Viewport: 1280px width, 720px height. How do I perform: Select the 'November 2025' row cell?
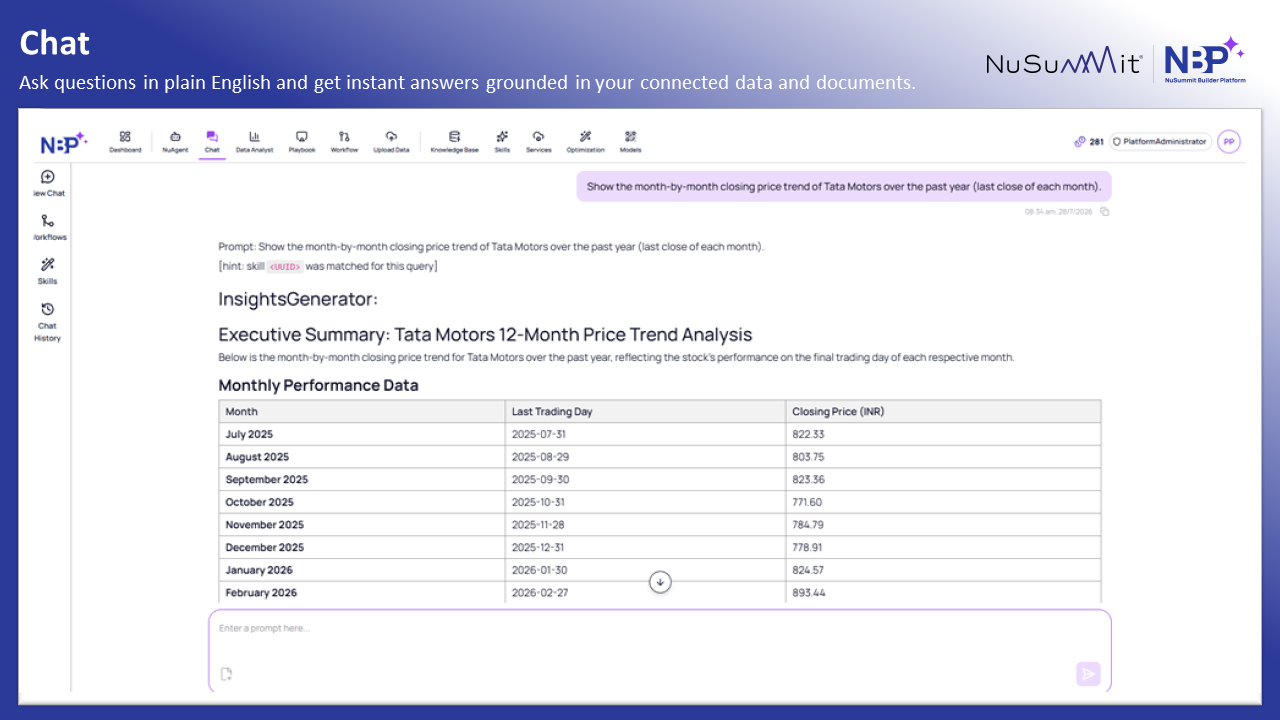pyautogui.click(x=362, y=525)
